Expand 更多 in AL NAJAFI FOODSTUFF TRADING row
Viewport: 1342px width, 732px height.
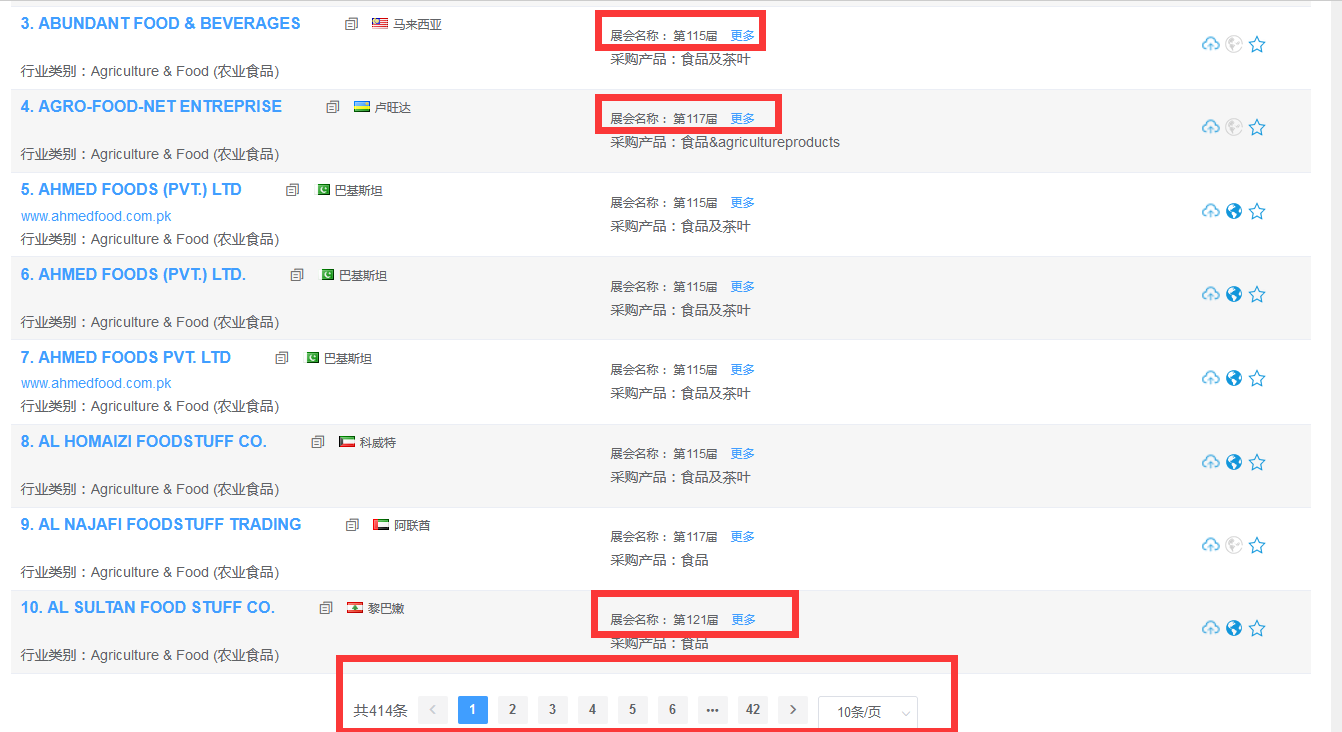pyautogui.click(x=742, y=536)
